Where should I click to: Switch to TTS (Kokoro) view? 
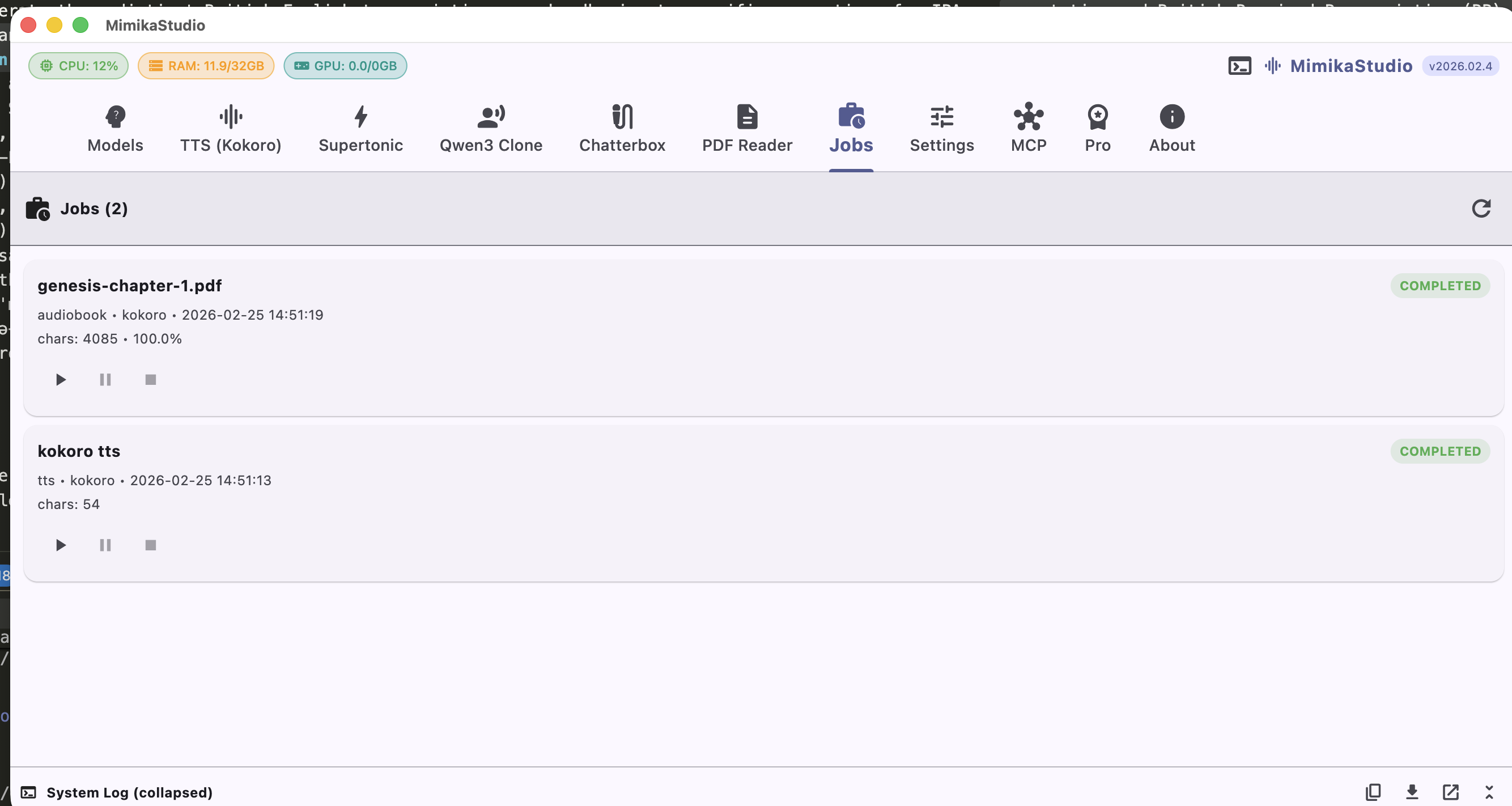coord(230,128)
